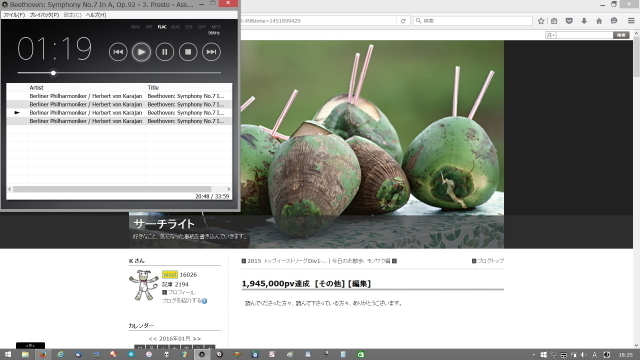Click the MP3 format indicator in player
The height and width of the screenshot is (360, 640).
(216, 27)
